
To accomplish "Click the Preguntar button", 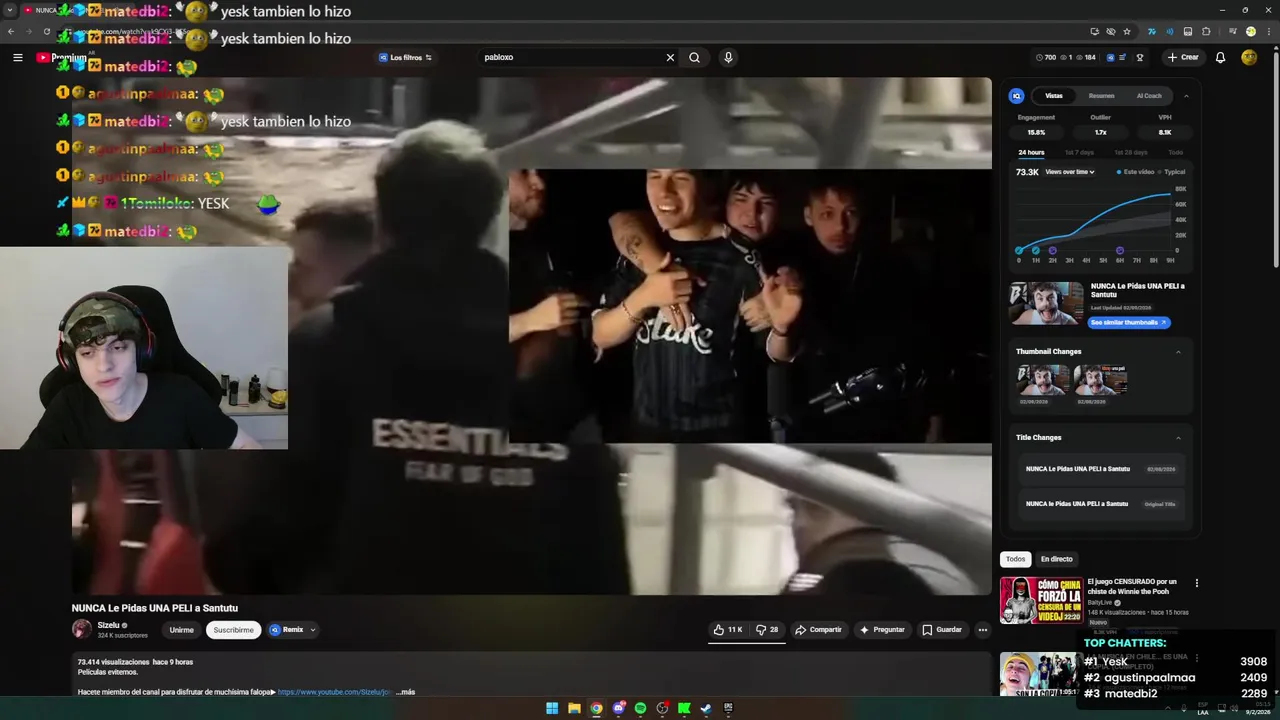I will [882, 630].
